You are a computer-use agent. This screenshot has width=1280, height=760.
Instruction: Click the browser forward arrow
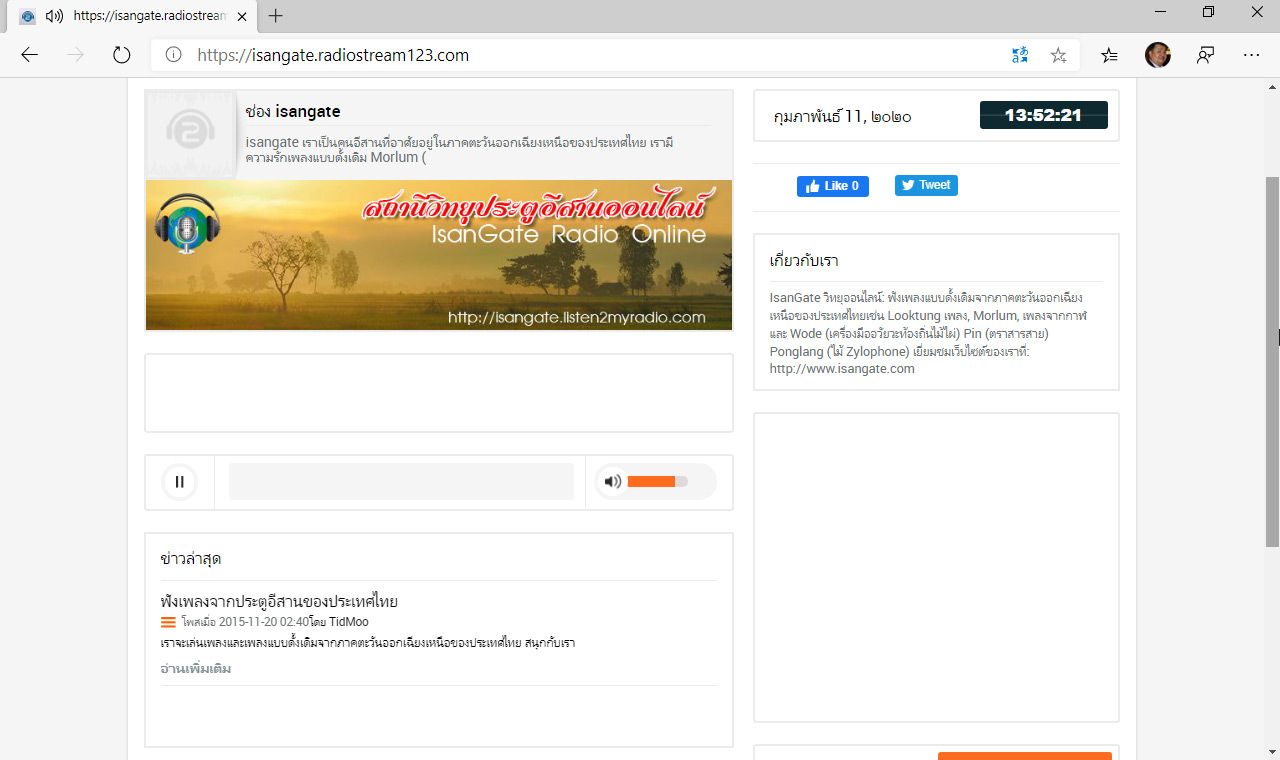[75, 55]
